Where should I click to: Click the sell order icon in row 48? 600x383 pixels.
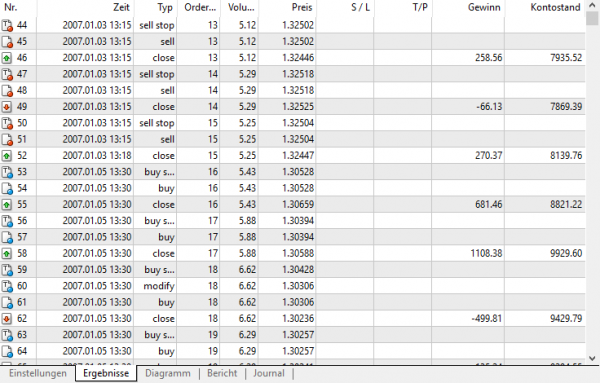pos(7,91)
